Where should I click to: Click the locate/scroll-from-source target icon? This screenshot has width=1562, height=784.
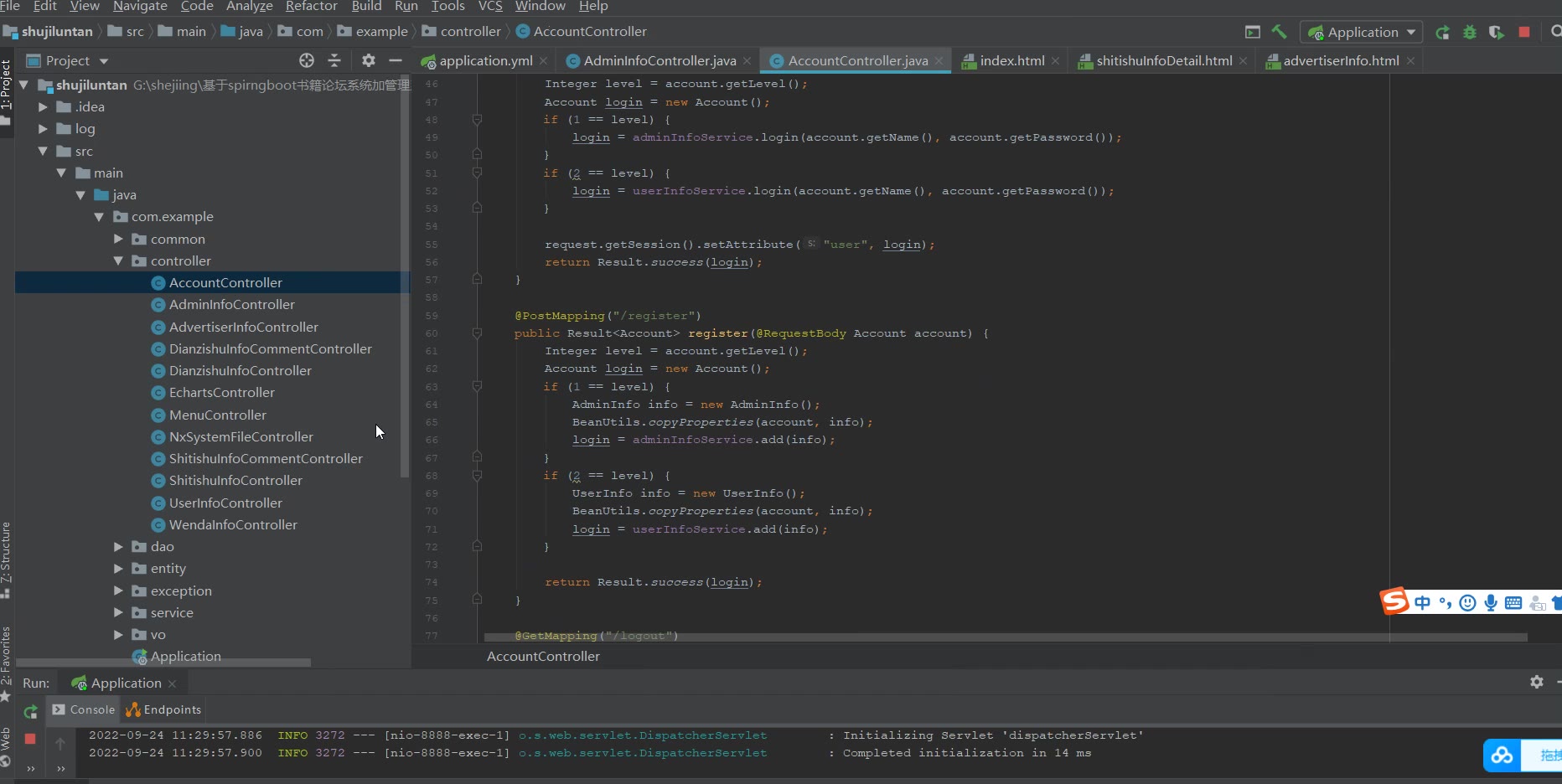point(307,60)
